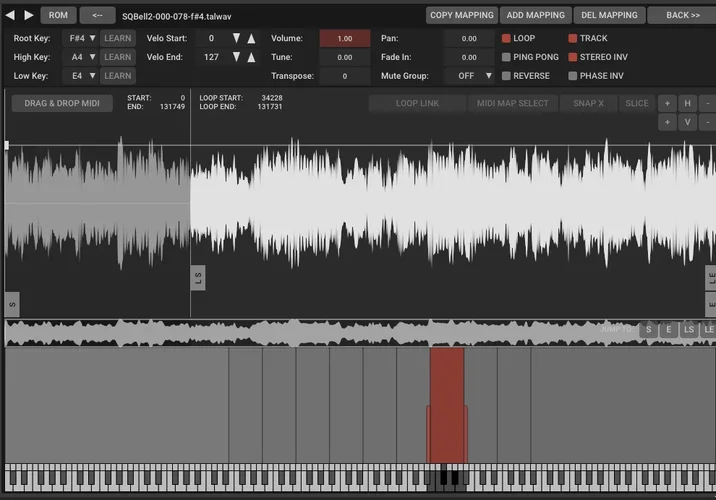Toggle the LOOP checkbox
The width and height of the screenshot is (716, 500).
tap(507, 38)
